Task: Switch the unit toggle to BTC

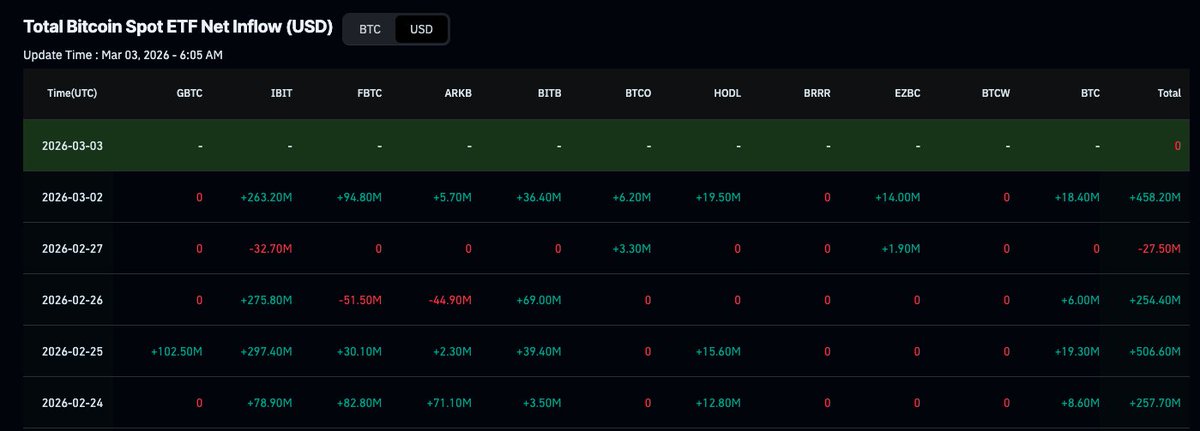Action: pos(370,29)
